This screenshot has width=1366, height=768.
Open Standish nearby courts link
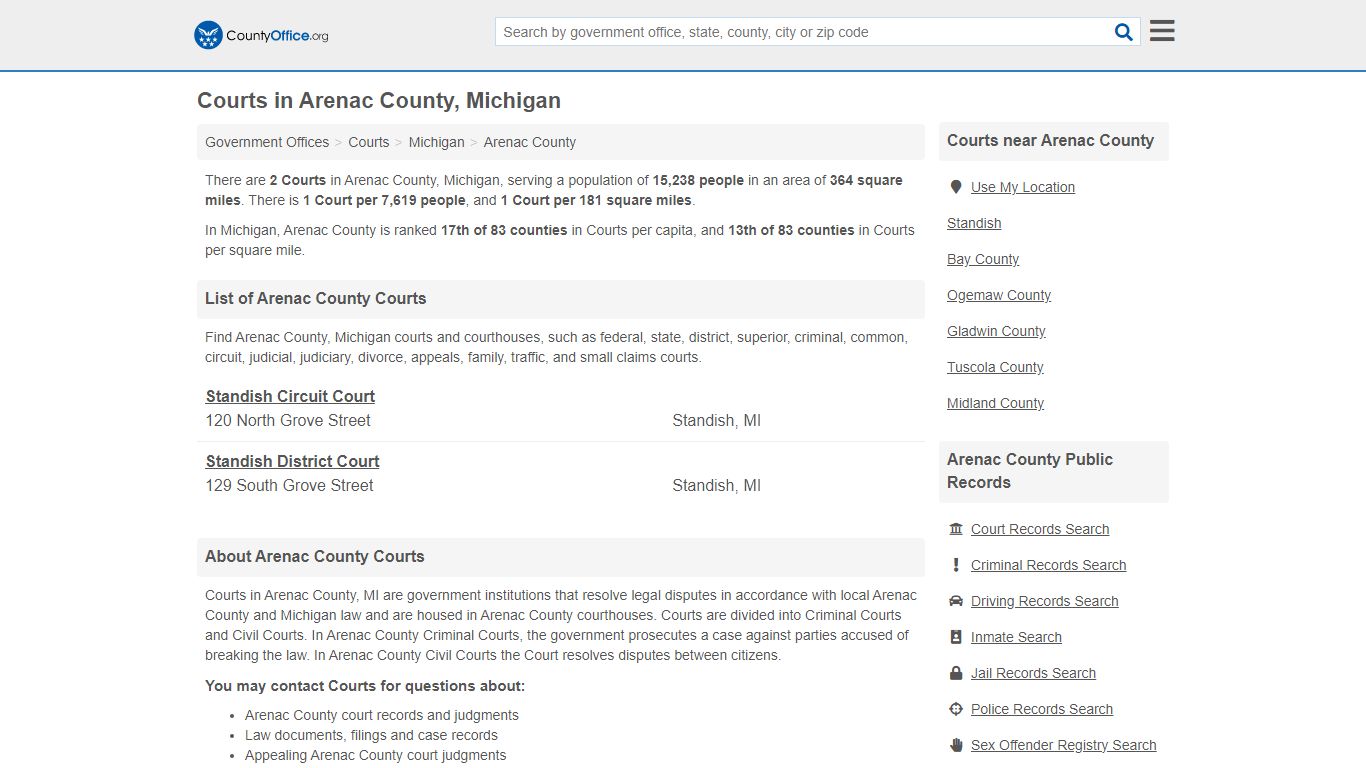click(974, 223)
